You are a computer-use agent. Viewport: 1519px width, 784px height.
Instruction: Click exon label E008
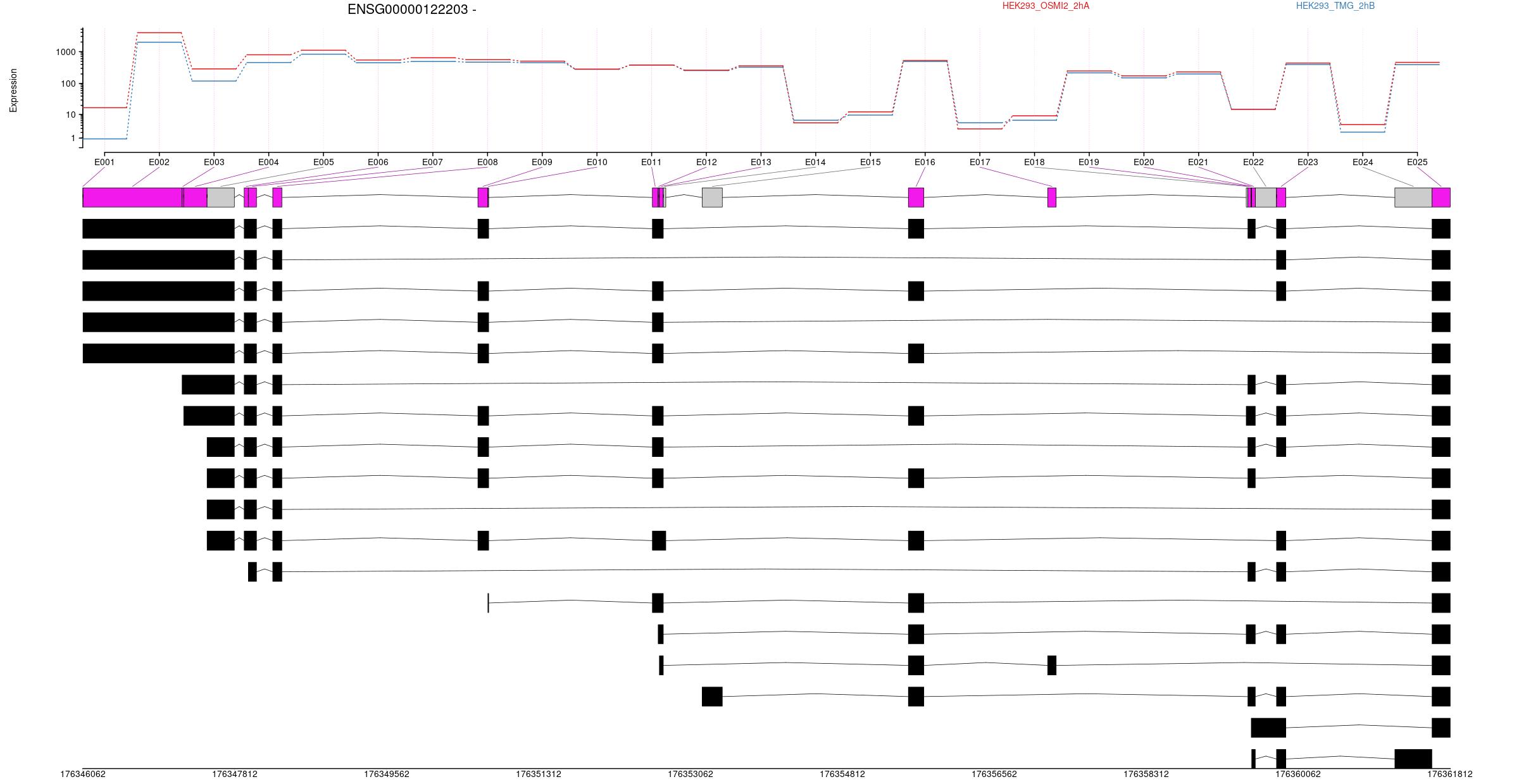click(x=487, y=162)
